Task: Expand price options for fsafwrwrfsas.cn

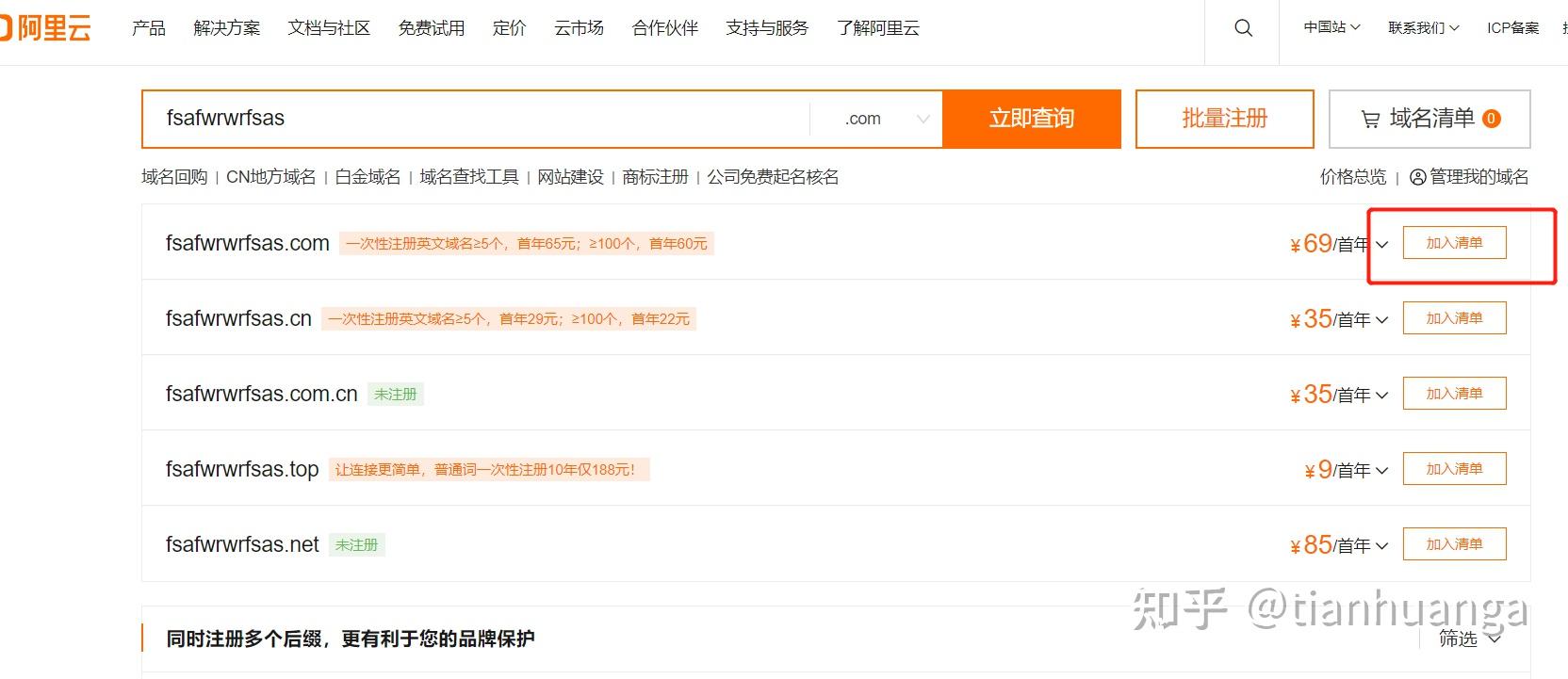Action: click(1381, 320)
